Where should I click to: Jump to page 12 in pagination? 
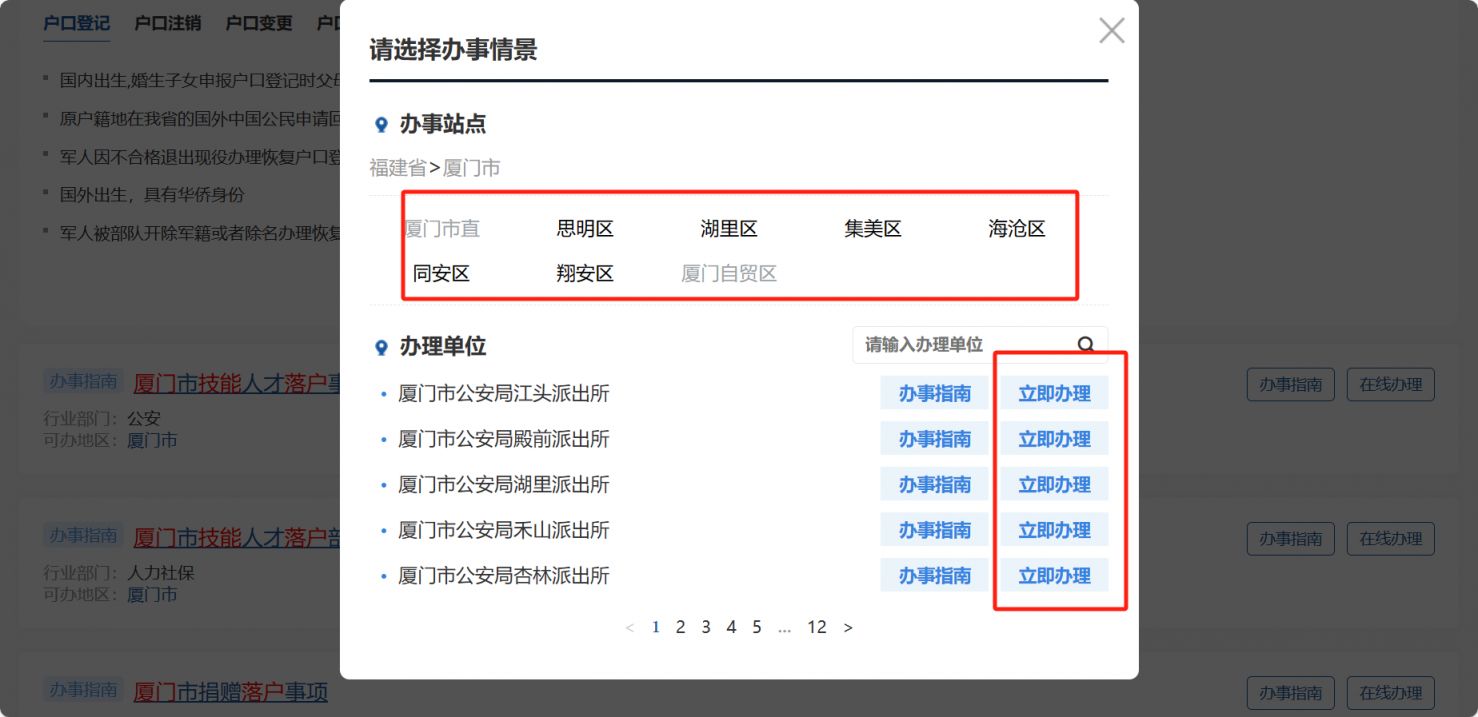pos(817,628)
